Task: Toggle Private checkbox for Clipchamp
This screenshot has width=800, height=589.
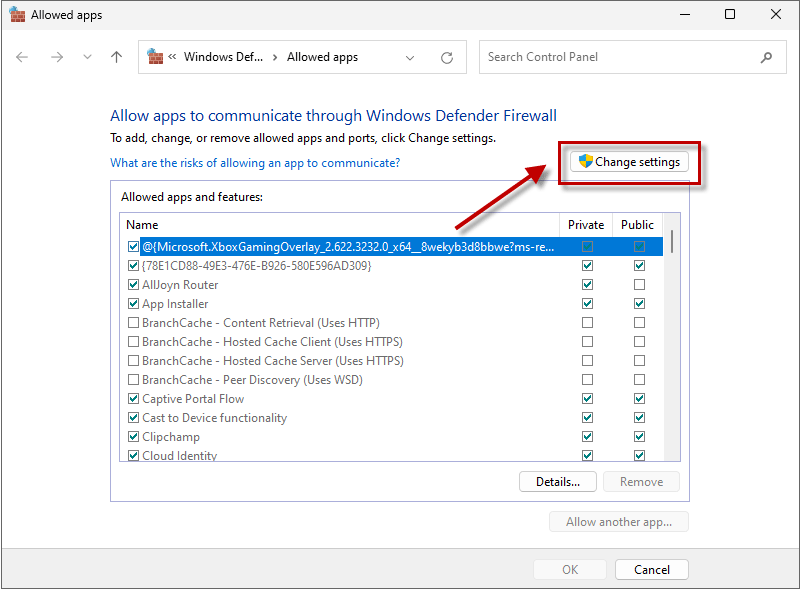Action: coord(587,437)
